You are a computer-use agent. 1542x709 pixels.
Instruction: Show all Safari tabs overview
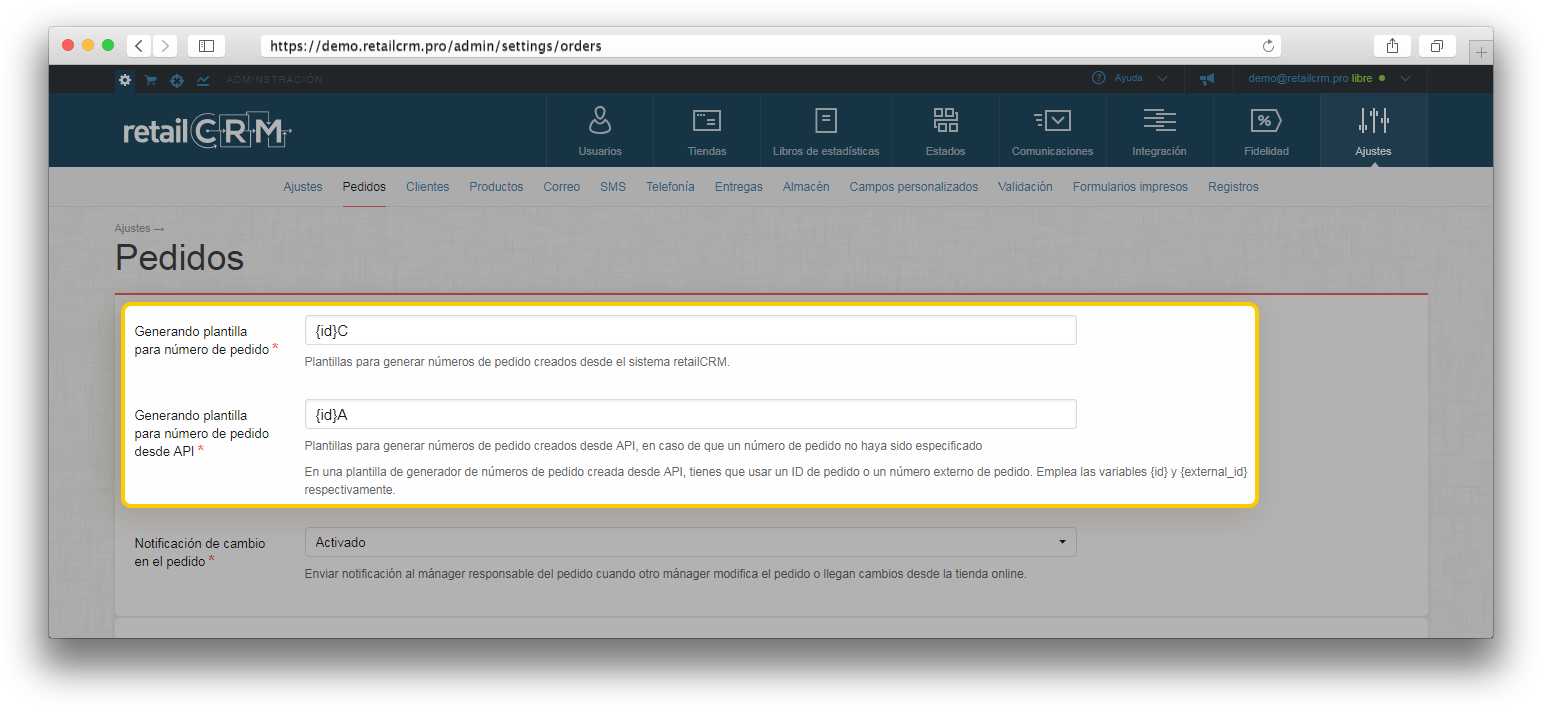(1437, 46)
